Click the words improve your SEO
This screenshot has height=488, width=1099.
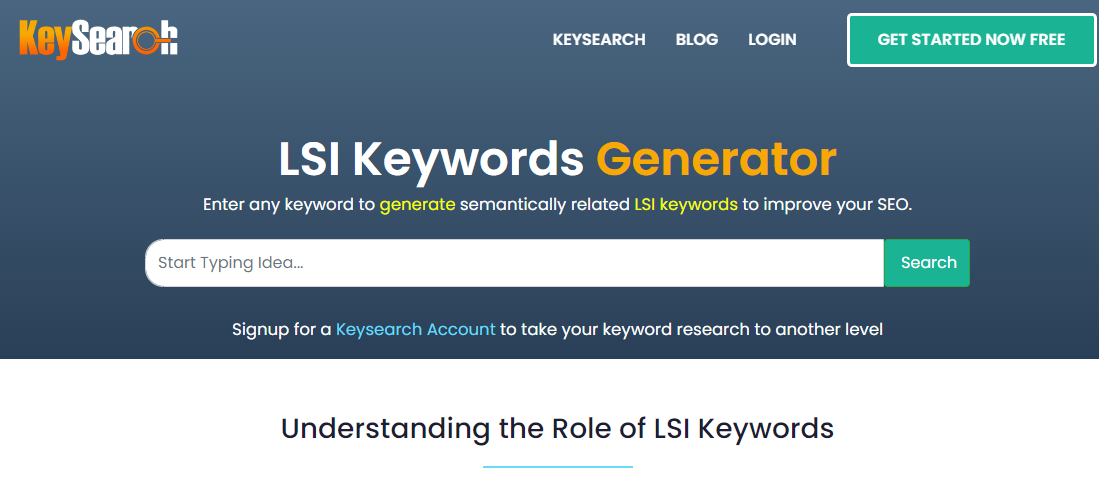[838, 205]
